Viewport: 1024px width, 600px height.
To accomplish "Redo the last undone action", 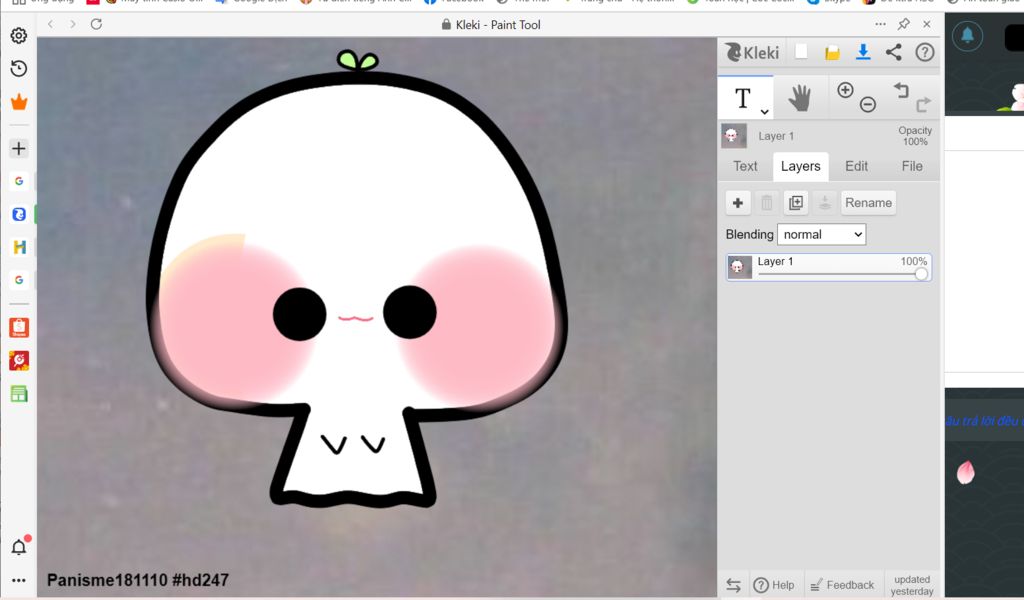I will [x=923, y=104].
